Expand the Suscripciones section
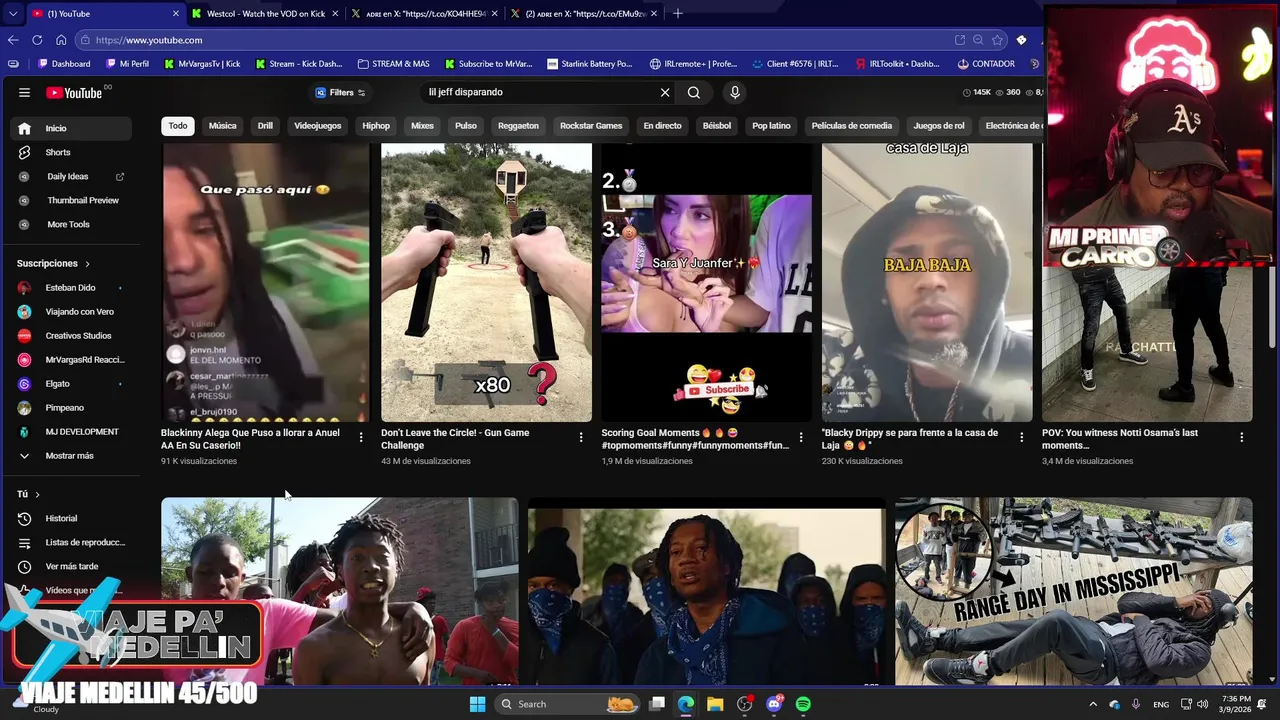 (54, 263)
